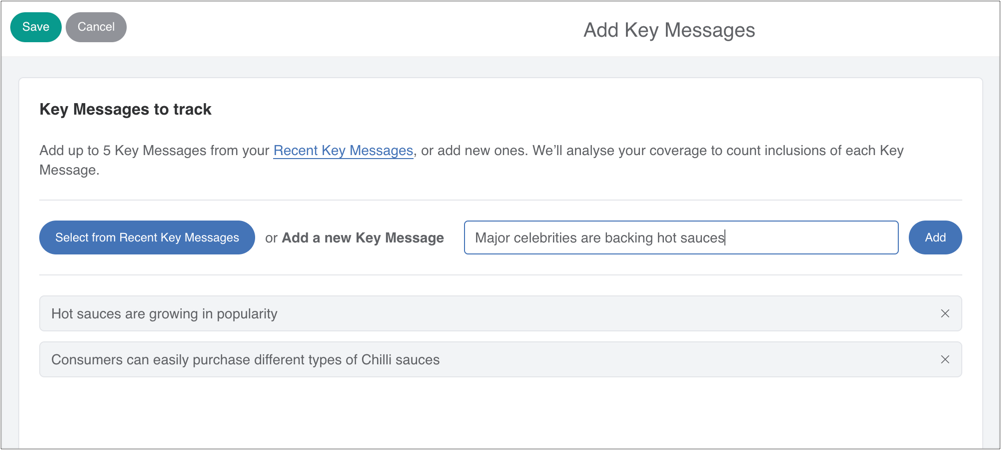Click the divider line above the message list

tap(500, 275)
